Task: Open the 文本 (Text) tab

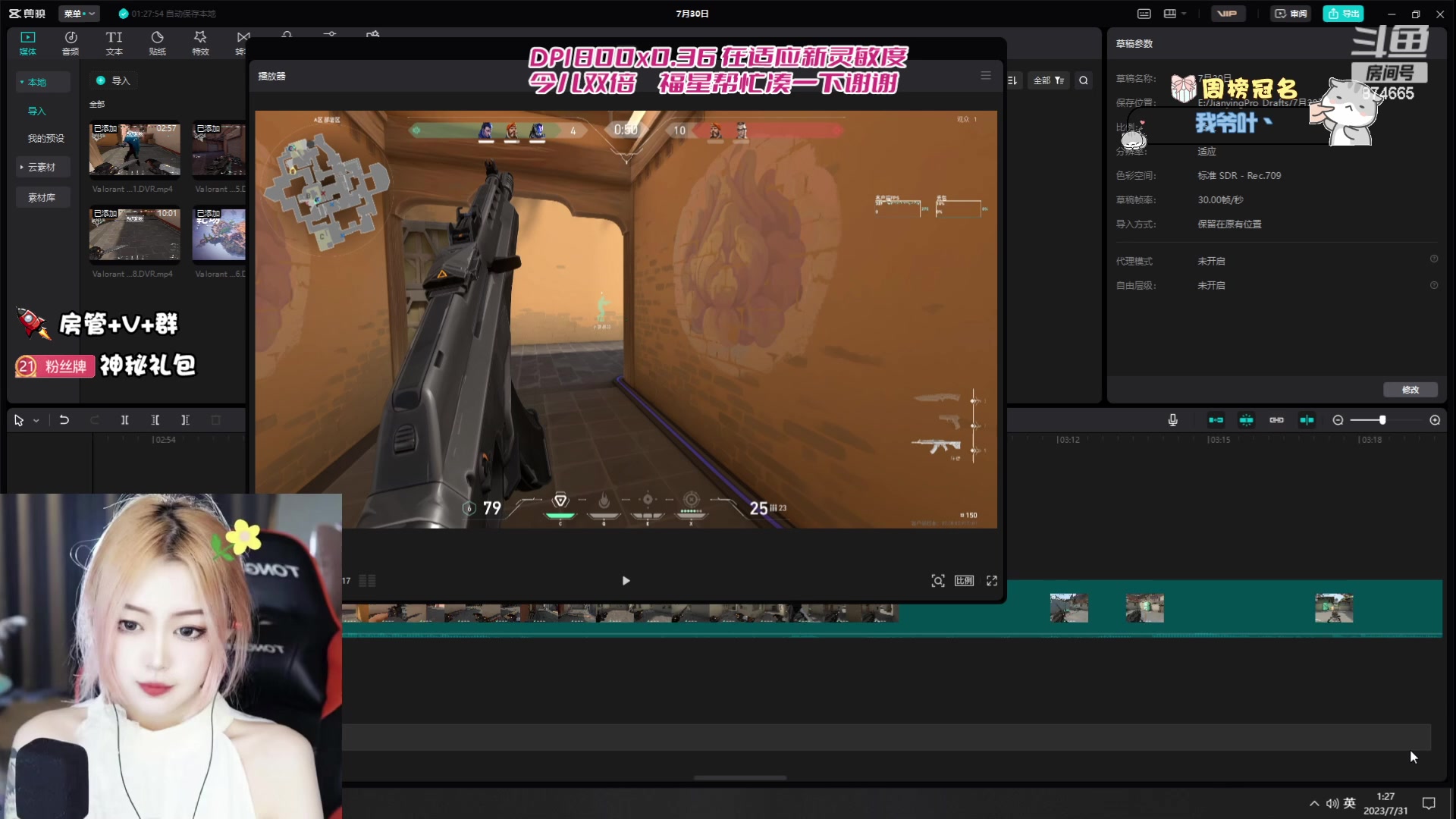Action: tap(114, 43)
